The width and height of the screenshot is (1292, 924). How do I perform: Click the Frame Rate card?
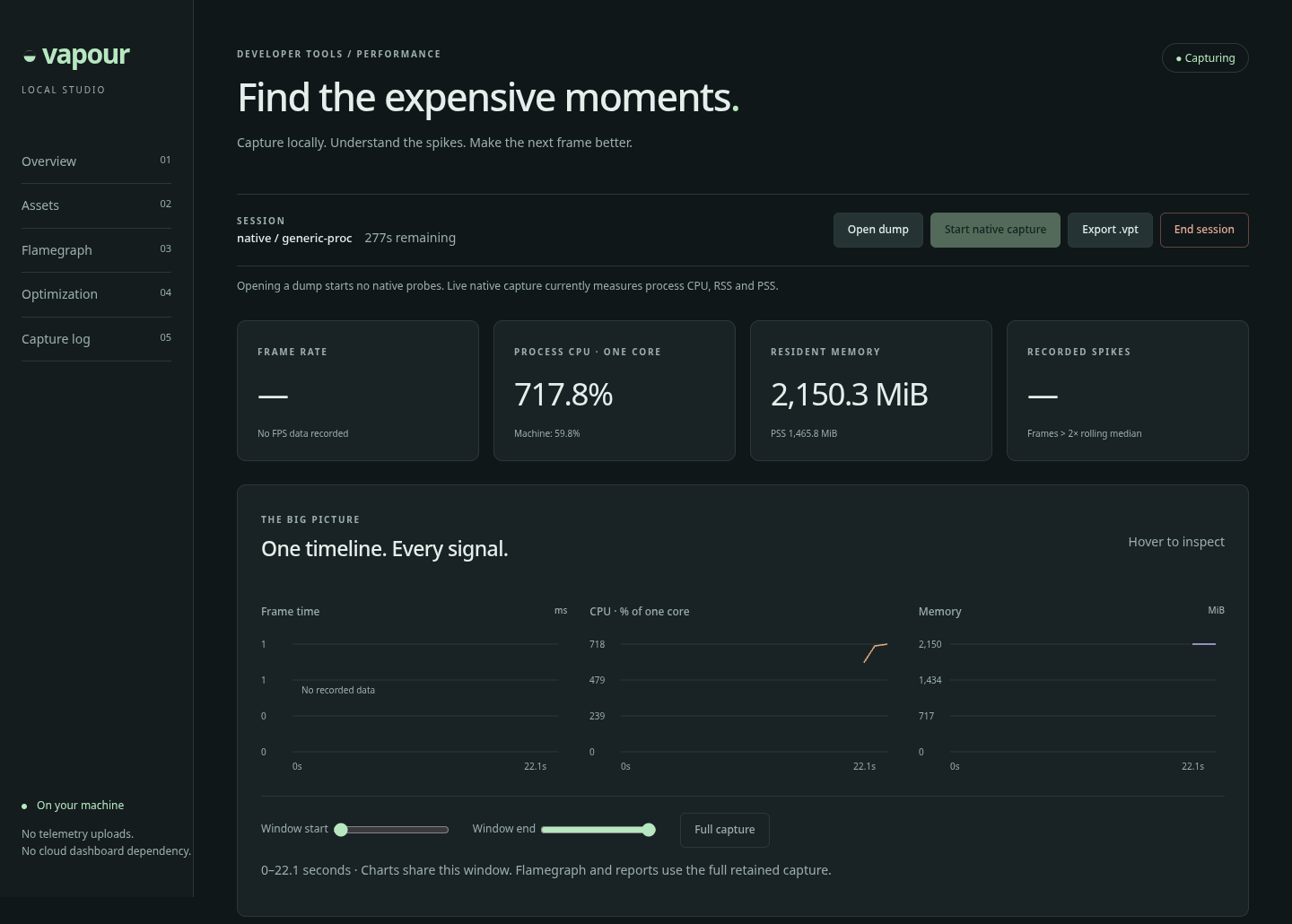pos(358,390)
